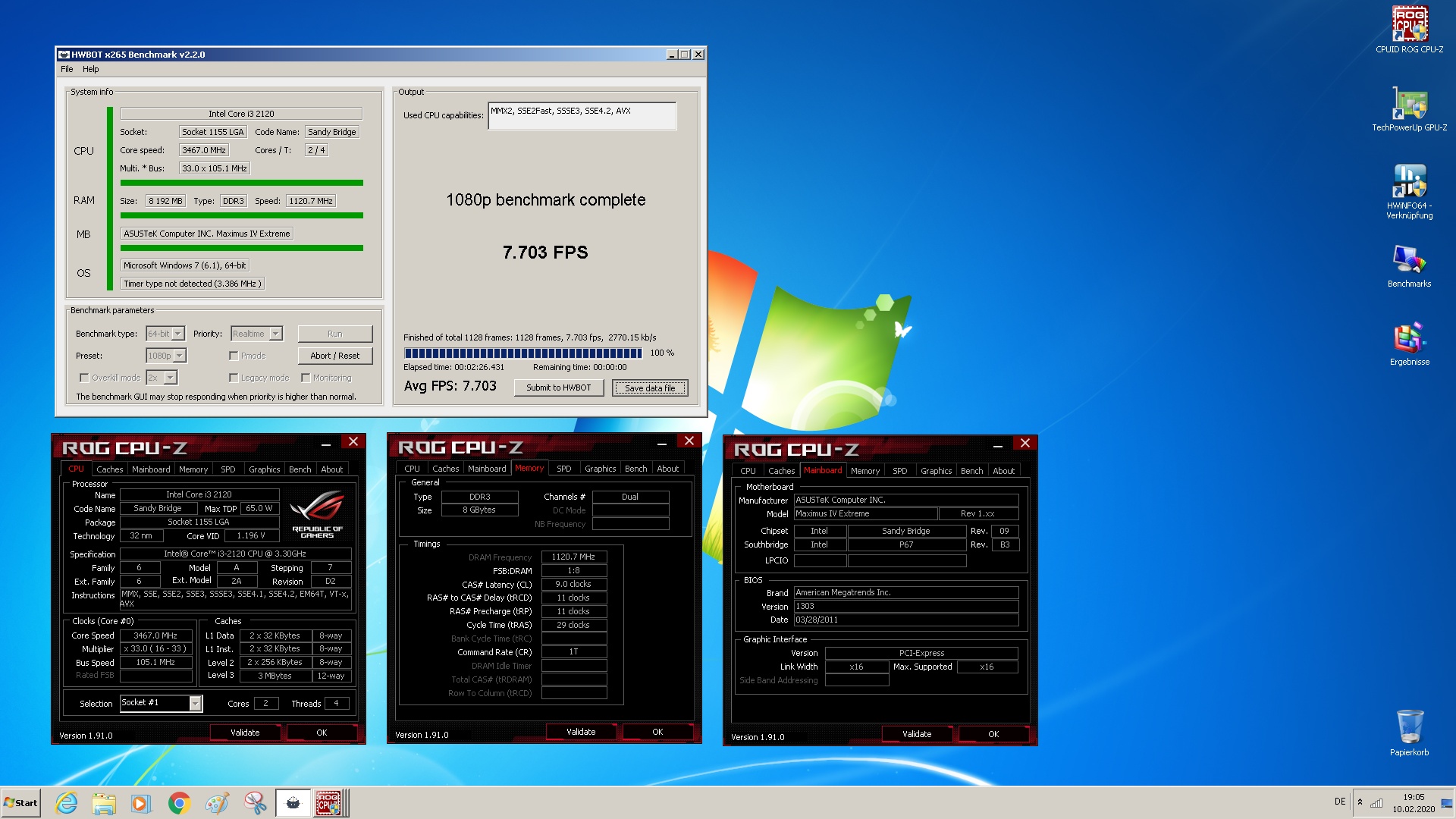The width and height of the screenshot is (1456, 819).
Task: Click Validate in the left CPU-Z window
Action: [x=245, y=733]
